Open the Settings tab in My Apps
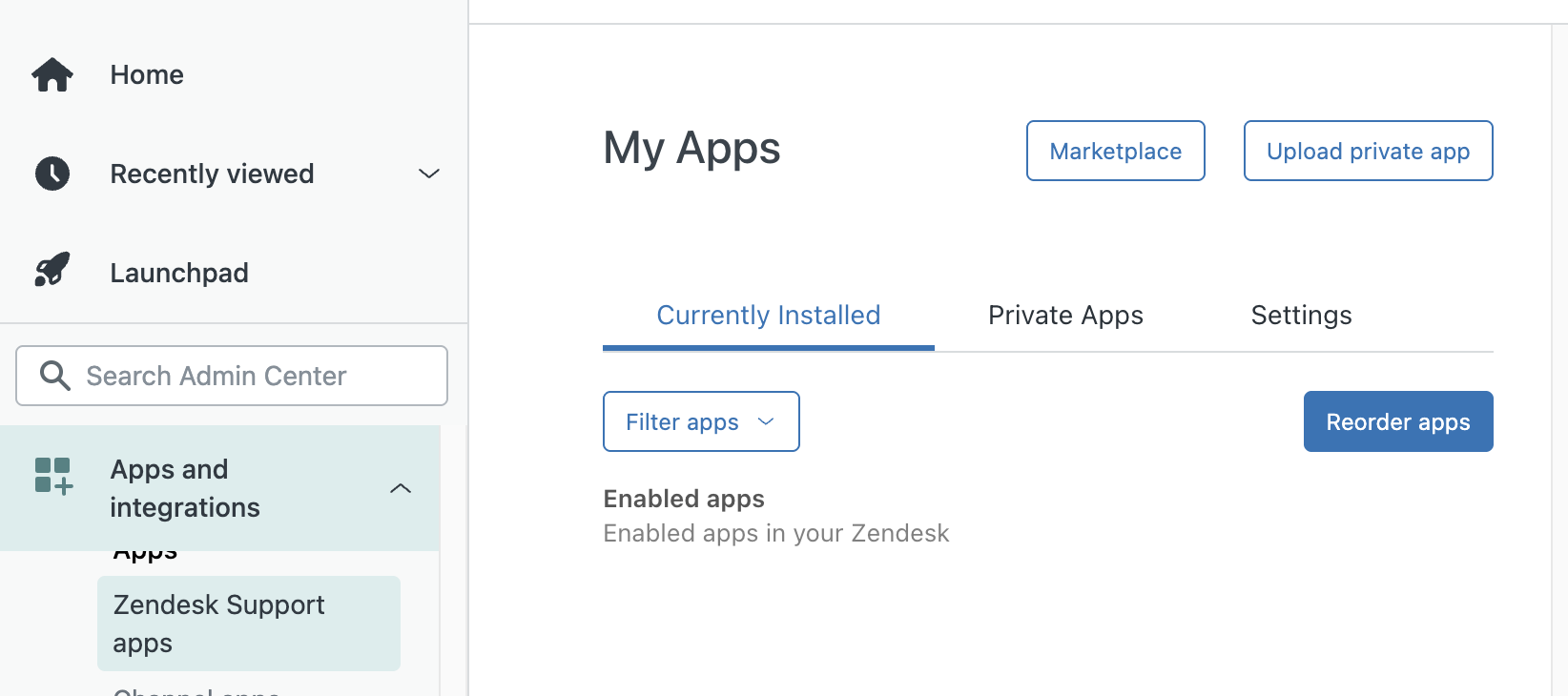Viewport: 1568px width, 696px height. [1301, 315]
